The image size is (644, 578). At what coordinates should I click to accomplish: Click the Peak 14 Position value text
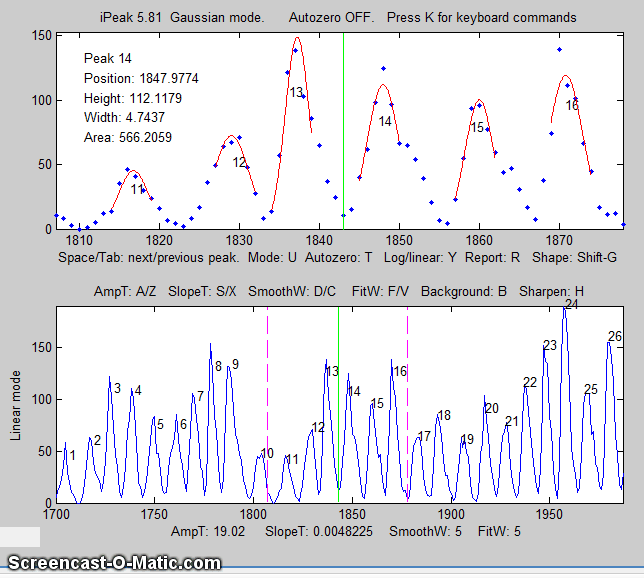[x=139, y=78]
